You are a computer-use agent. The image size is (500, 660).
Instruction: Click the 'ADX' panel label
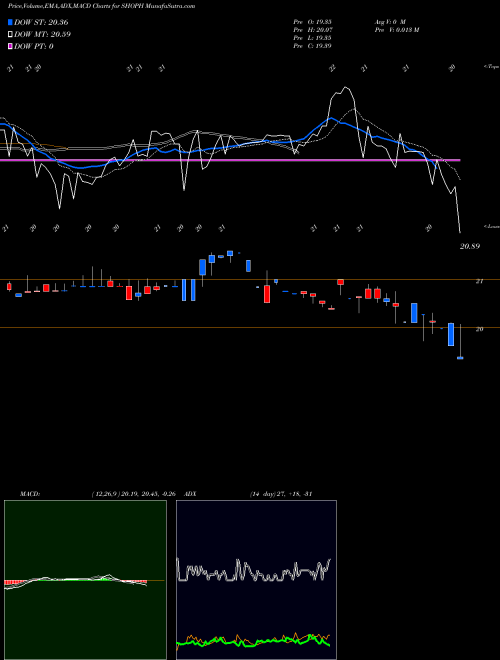(190, 494)
